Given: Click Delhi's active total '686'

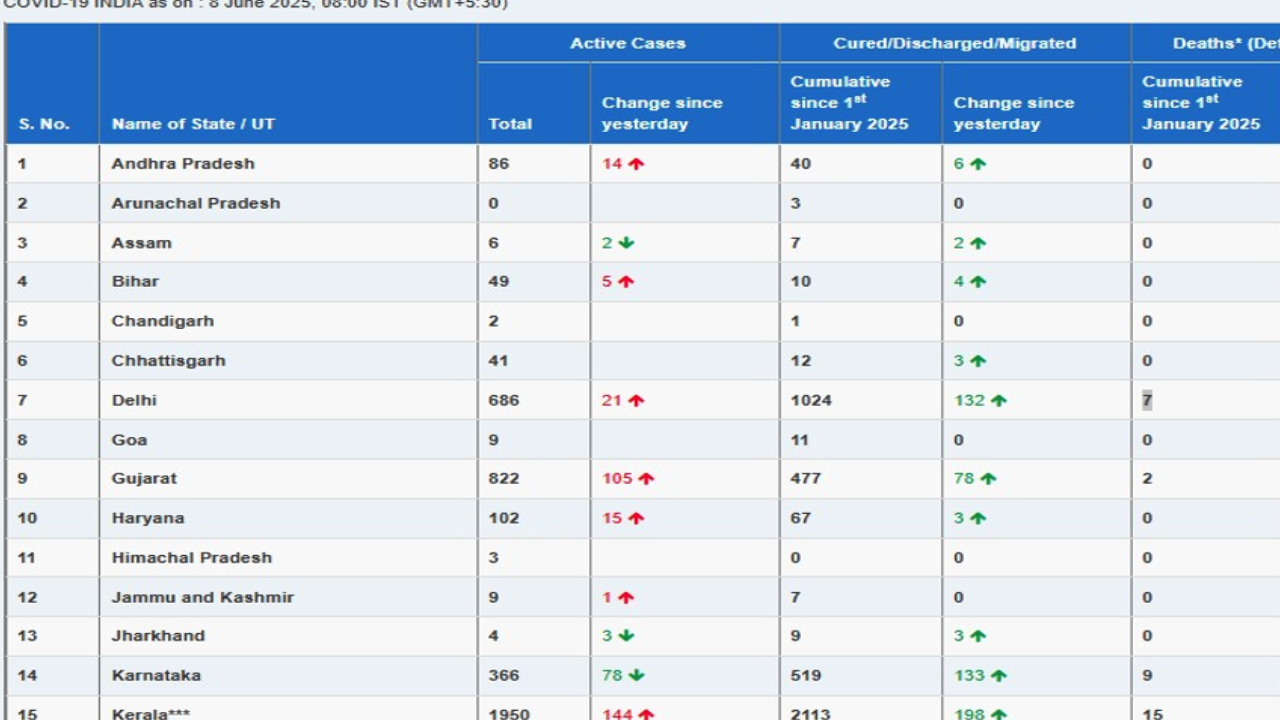Looking at the screenshot, I should tap(504, 401).
